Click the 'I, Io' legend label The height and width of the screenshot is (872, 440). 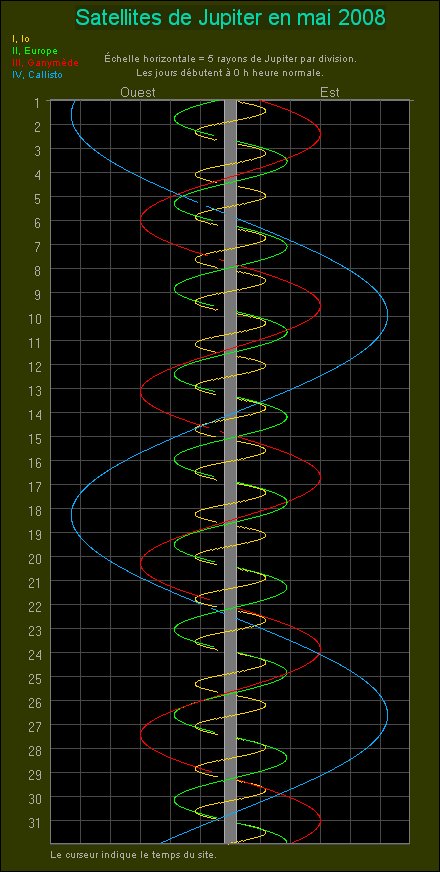(x=19, y=39)
